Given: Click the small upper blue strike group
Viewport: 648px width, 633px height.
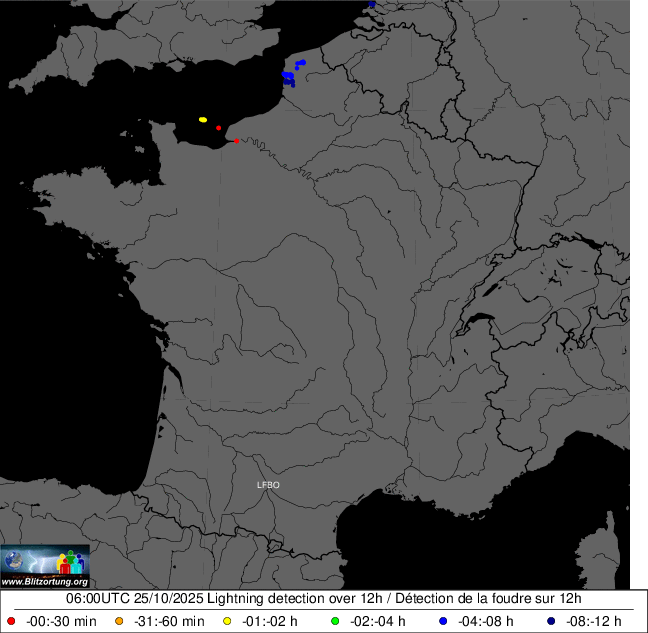Looking at the screenshot, I should pyautogui.click(x=300, y=63).
